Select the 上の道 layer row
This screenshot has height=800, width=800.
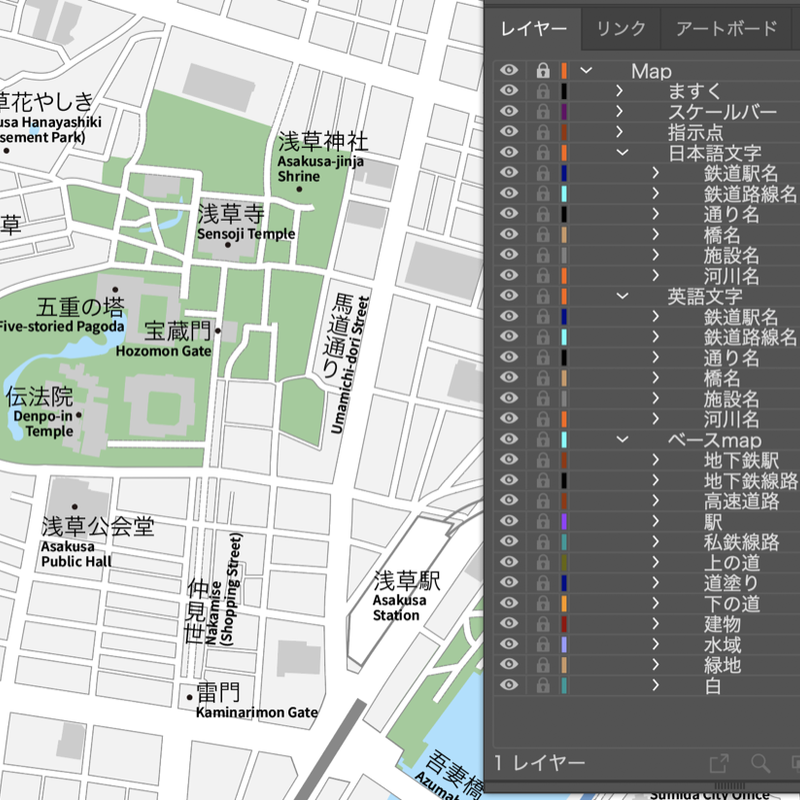732,563
